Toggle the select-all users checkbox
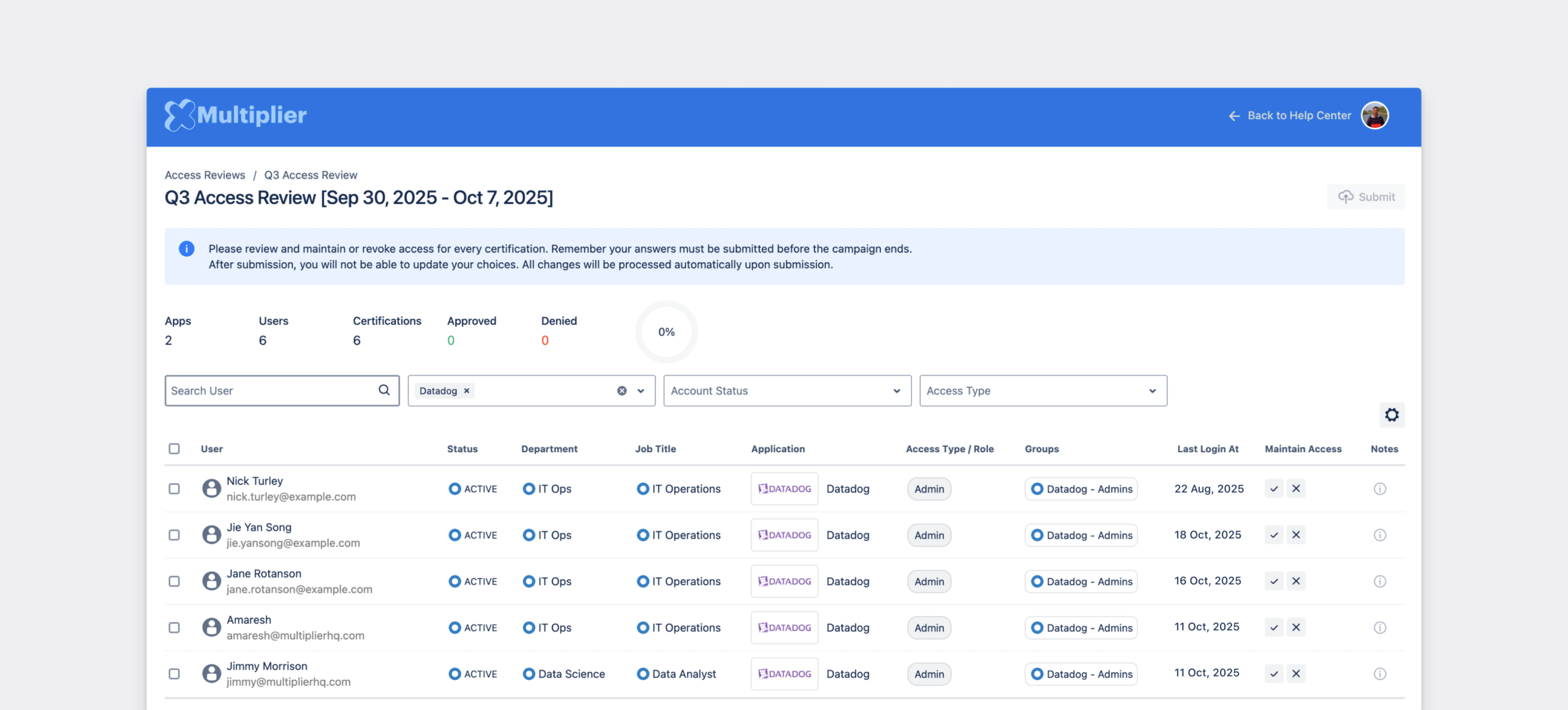Screen dimensions: 1568x710 point(175,448)
